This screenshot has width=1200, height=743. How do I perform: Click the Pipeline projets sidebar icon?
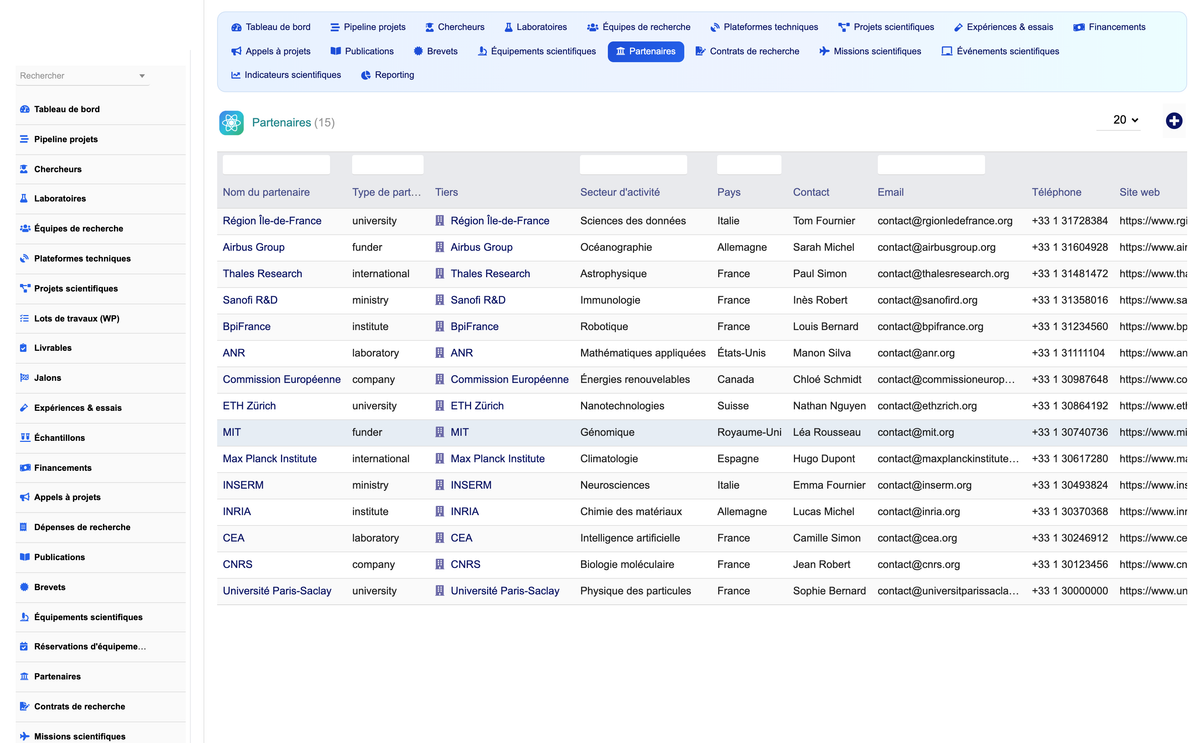tap(24, 139)
